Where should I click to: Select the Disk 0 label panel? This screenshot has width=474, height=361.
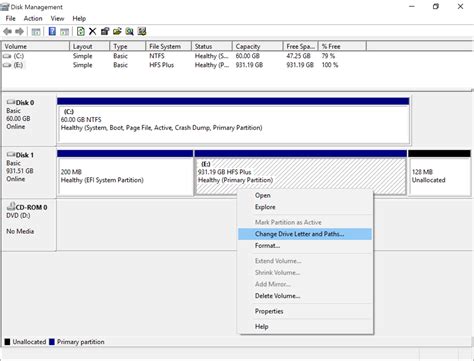click(x=29, y=120)
